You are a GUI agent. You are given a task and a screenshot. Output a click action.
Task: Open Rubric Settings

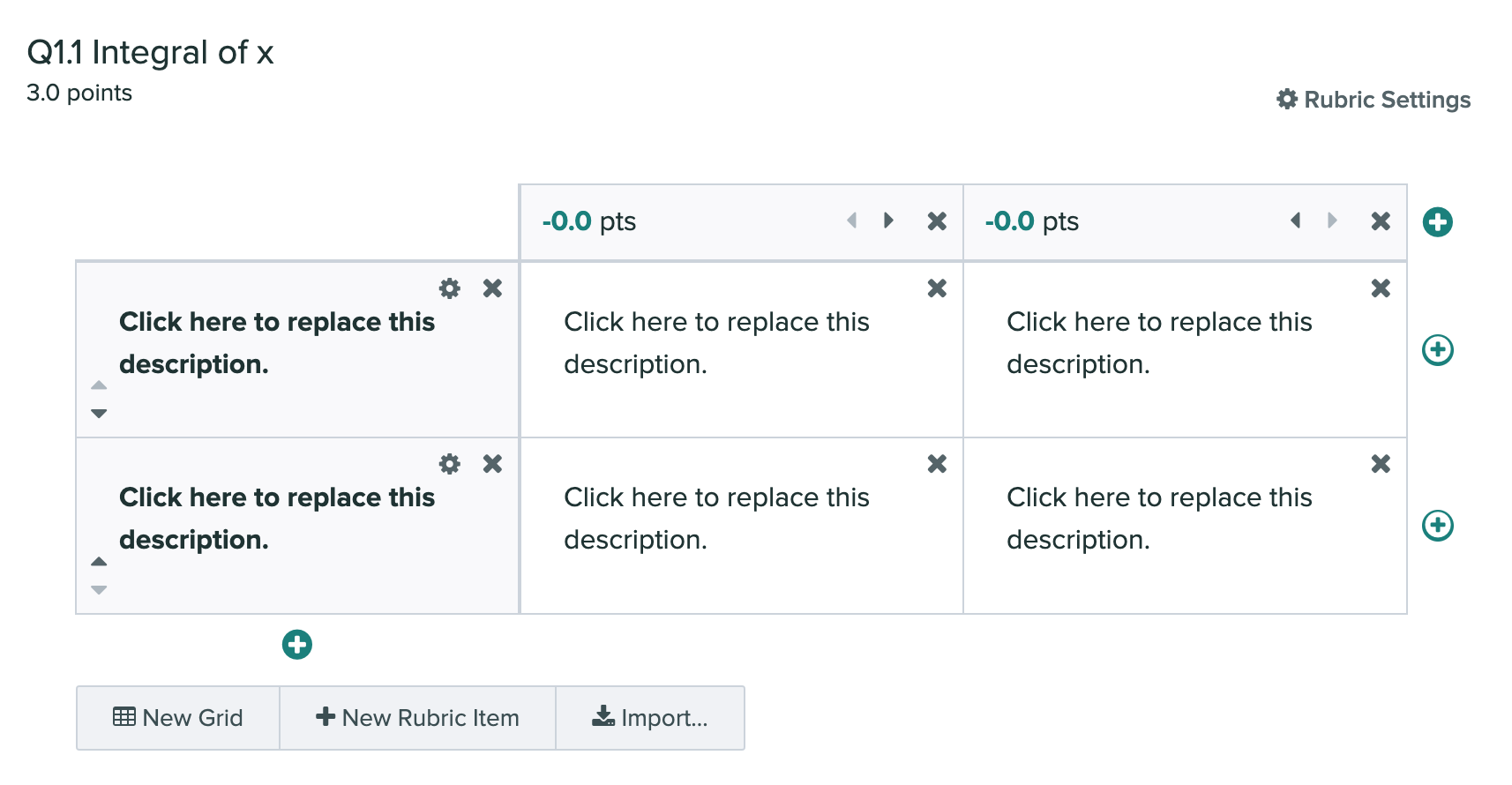coord(1374,100)
